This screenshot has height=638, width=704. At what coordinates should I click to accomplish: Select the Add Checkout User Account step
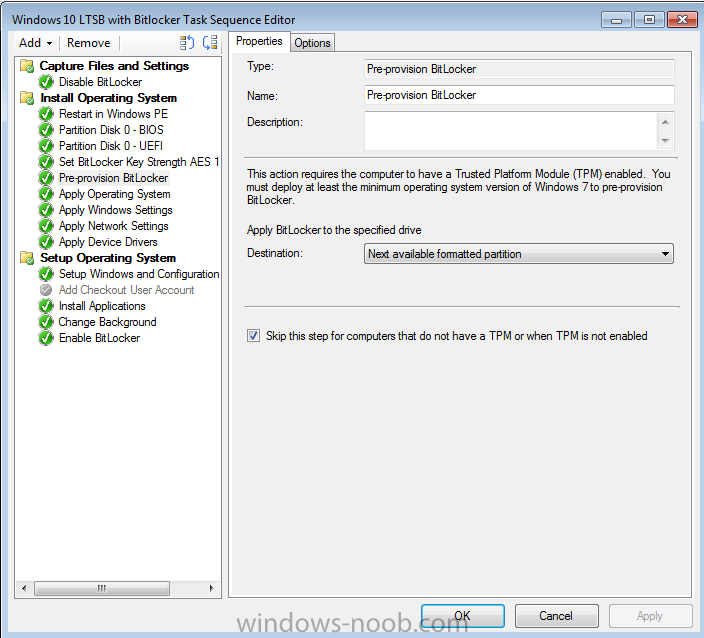click(127, 290)
